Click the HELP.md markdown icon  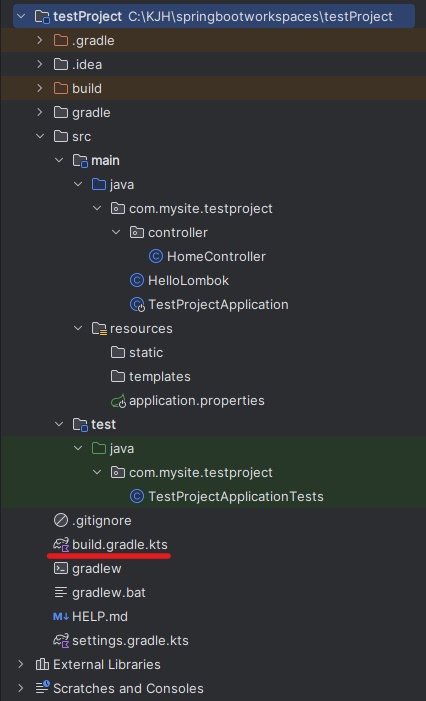[61, 617]
